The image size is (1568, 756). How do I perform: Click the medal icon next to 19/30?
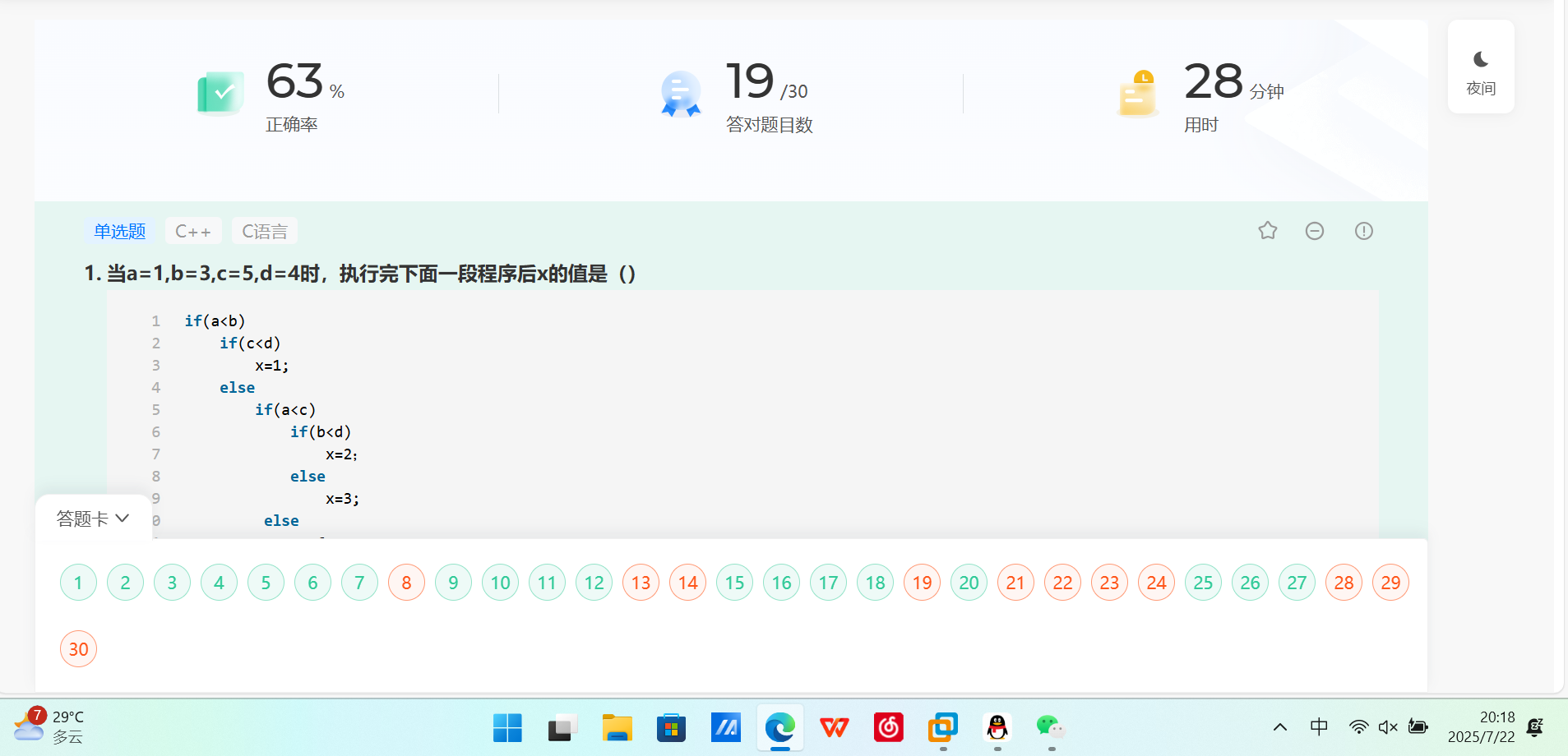[x=679, y=92]
